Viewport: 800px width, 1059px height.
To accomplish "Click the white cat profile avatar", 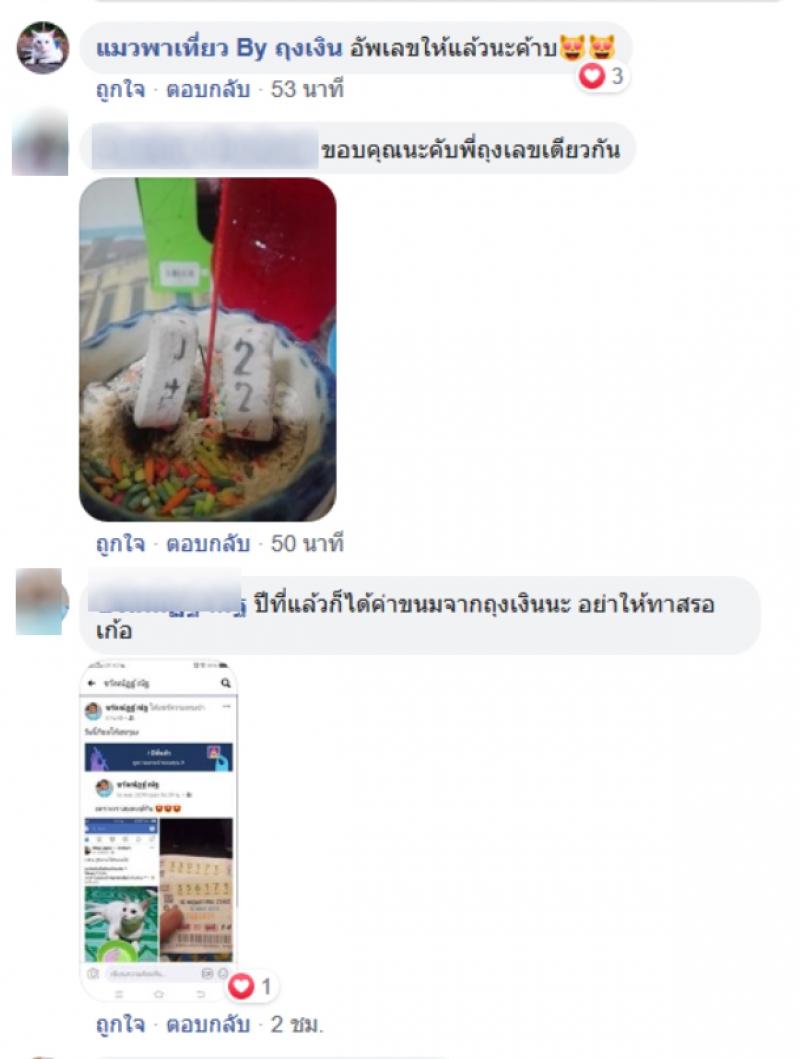I will (x=43, y=48).
